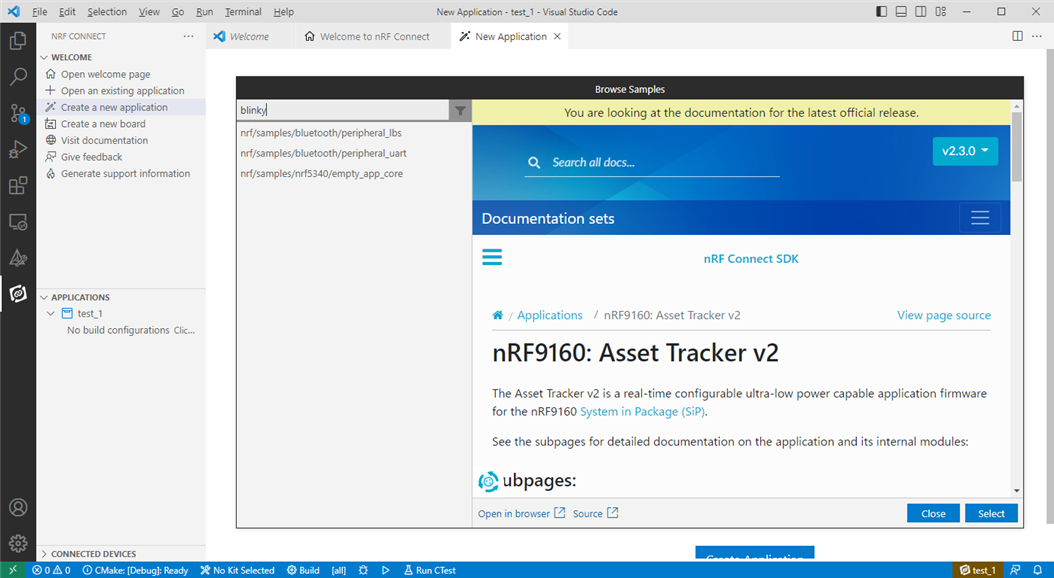This screenshot has height=578, width=1054.
Task: Click the hamburger menu in documentation
Action: 492,258
